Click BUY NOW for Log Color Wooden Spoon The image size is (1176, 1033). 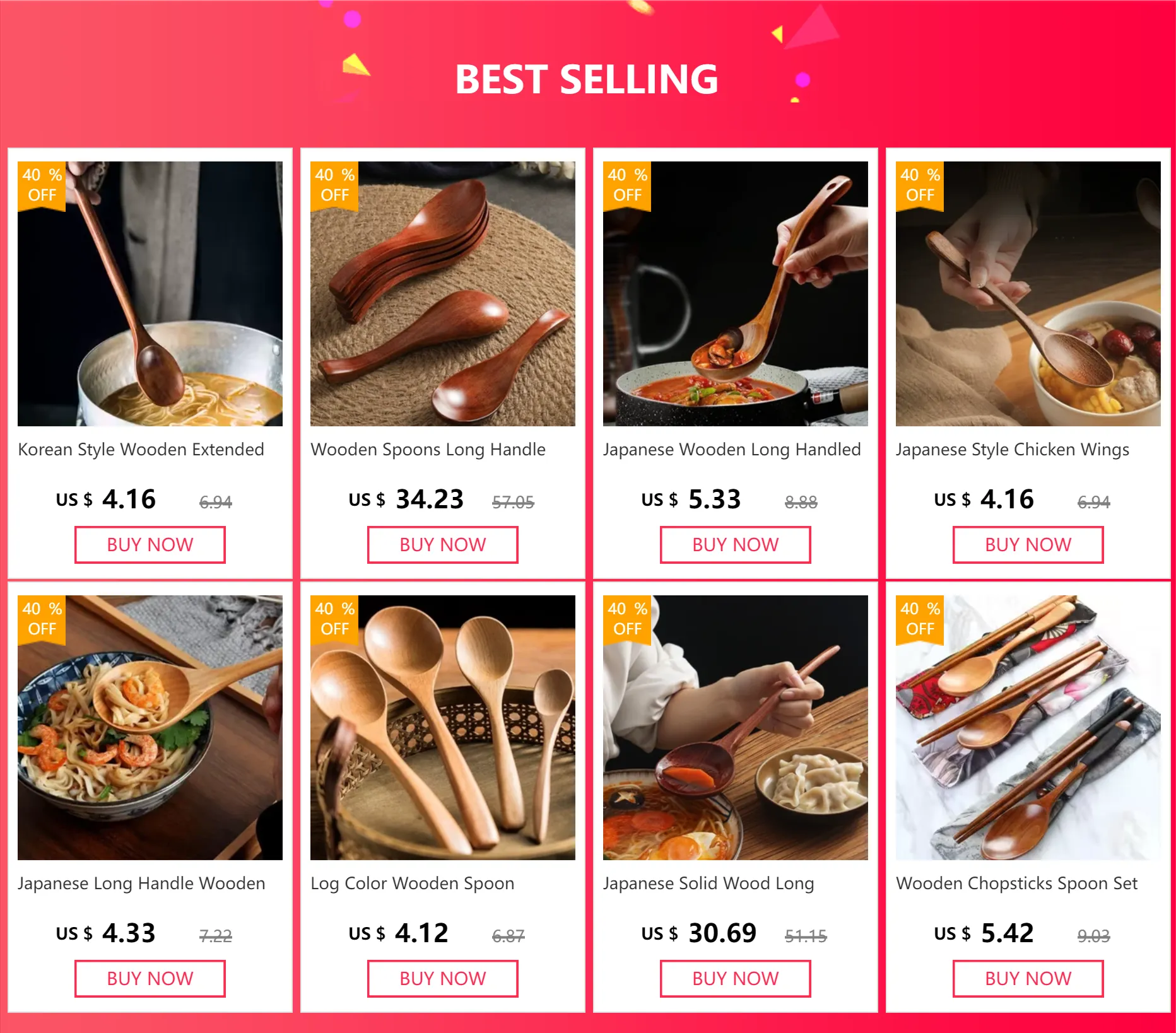443,979
